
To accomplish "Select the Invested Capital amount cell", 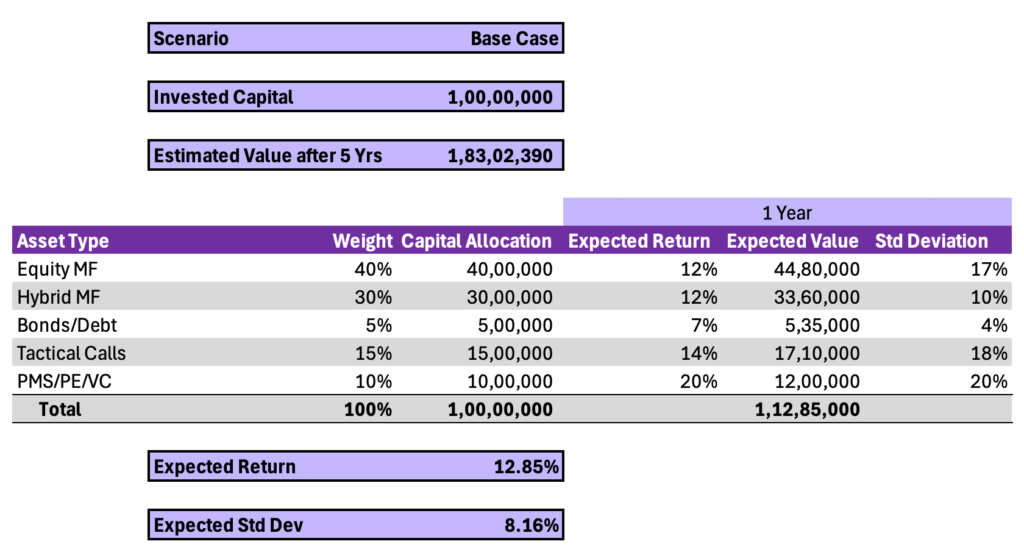I will [500, 97].
